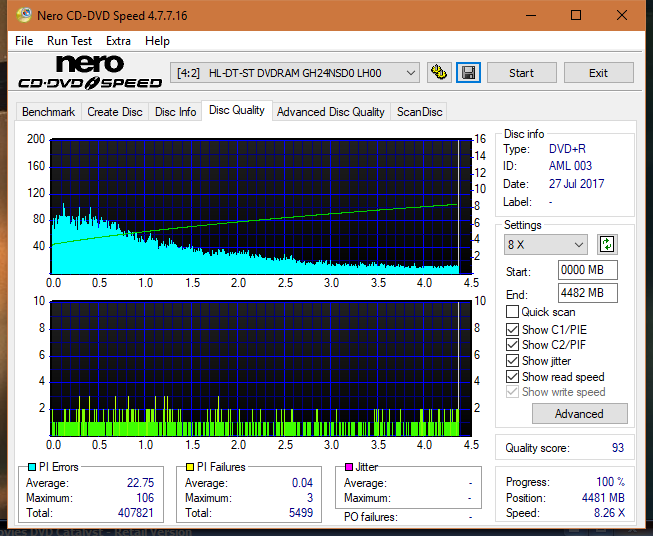Open the drive selection dropdown
The image size is (653, 536).
[294, 73]
